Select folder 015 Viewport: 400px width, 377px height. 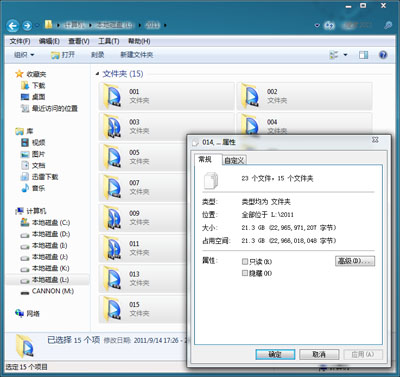point(143,309)
